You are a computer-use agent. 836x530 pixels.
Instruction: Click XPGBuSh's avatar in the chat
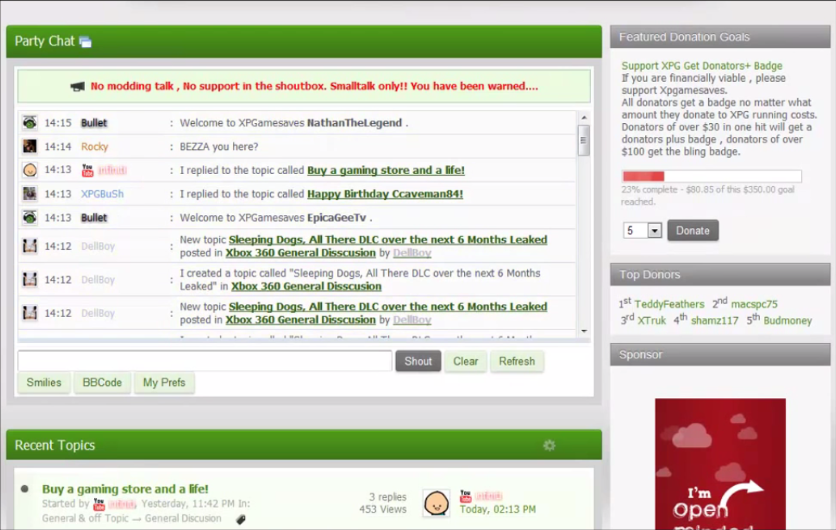point(30,194)
